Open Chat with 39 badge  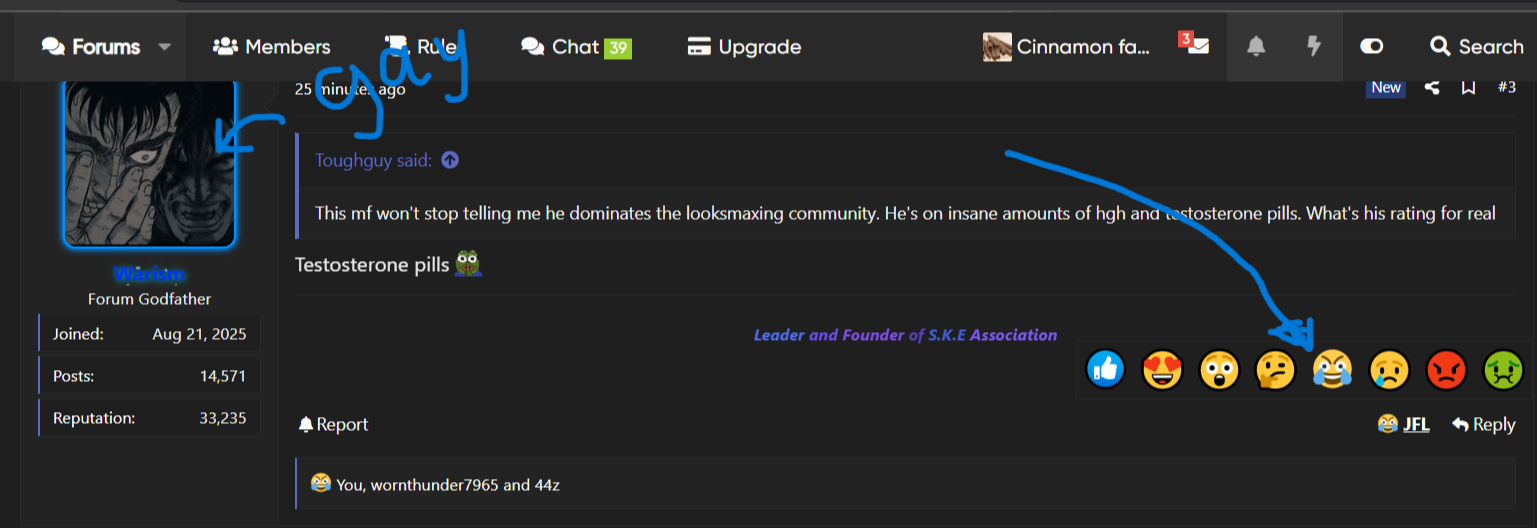click(577, 47)
